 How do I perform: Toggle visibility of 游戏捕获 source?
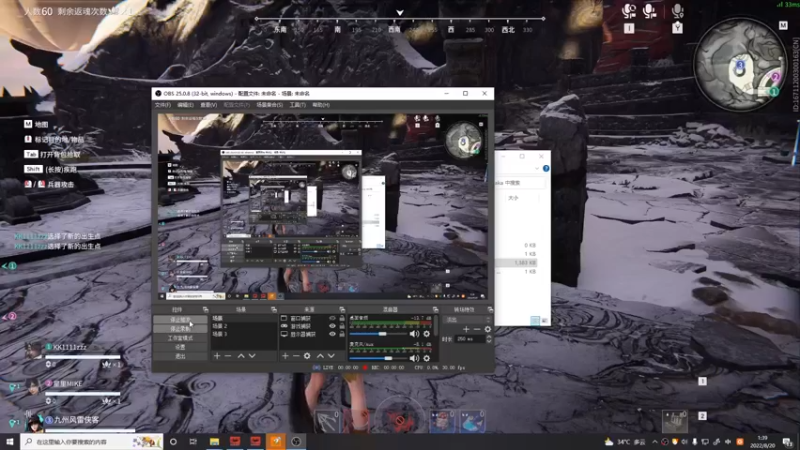(332, 326)
